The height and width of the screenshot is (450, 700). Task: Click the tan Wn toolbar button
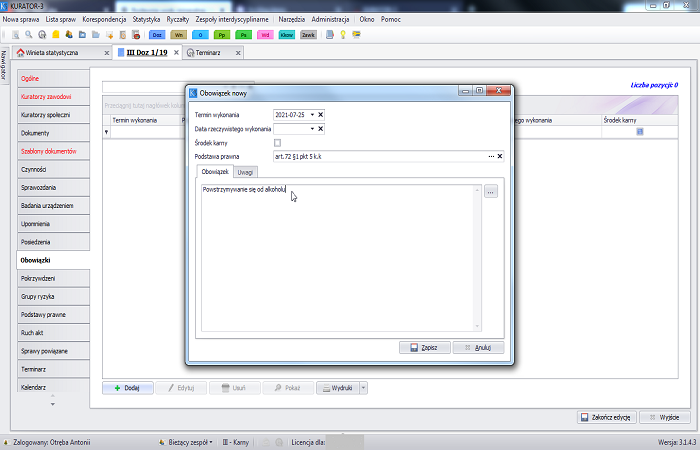[179, 35]
